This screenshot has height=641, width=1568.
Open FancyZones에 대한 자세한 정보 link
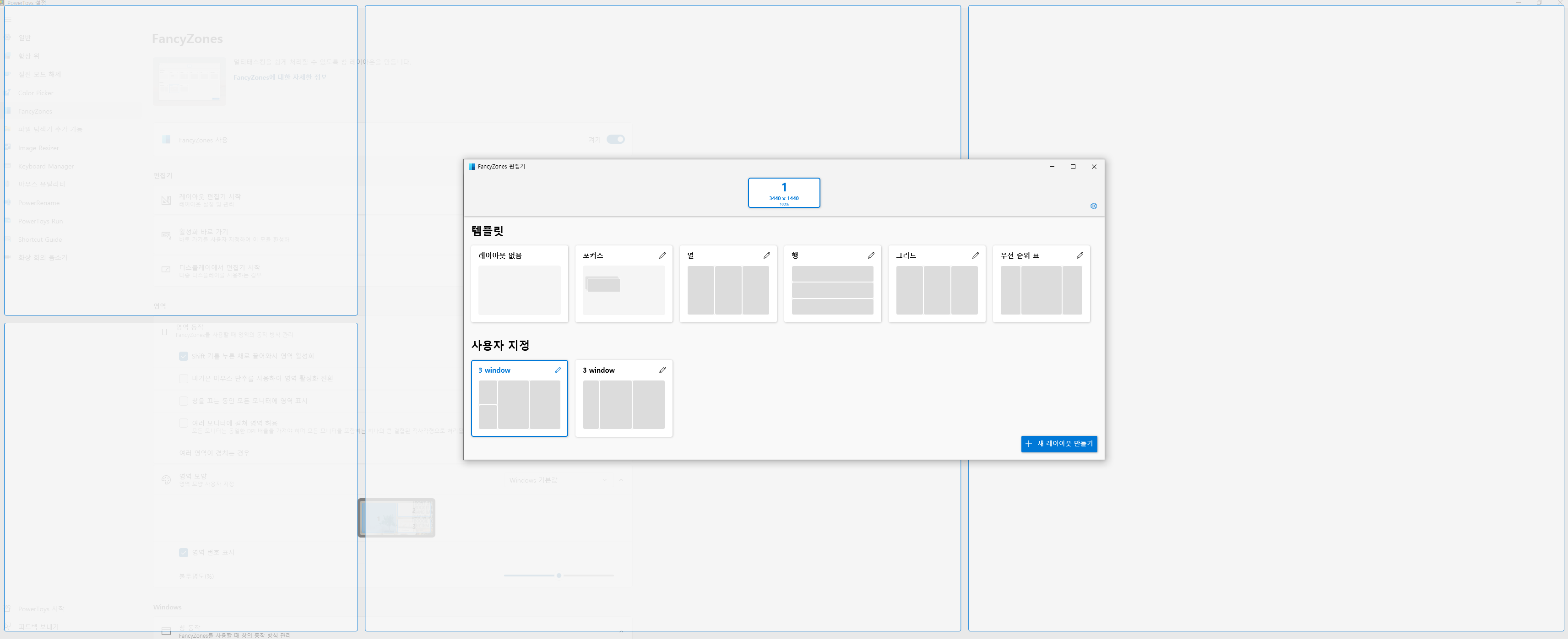(x=280, y=77)
